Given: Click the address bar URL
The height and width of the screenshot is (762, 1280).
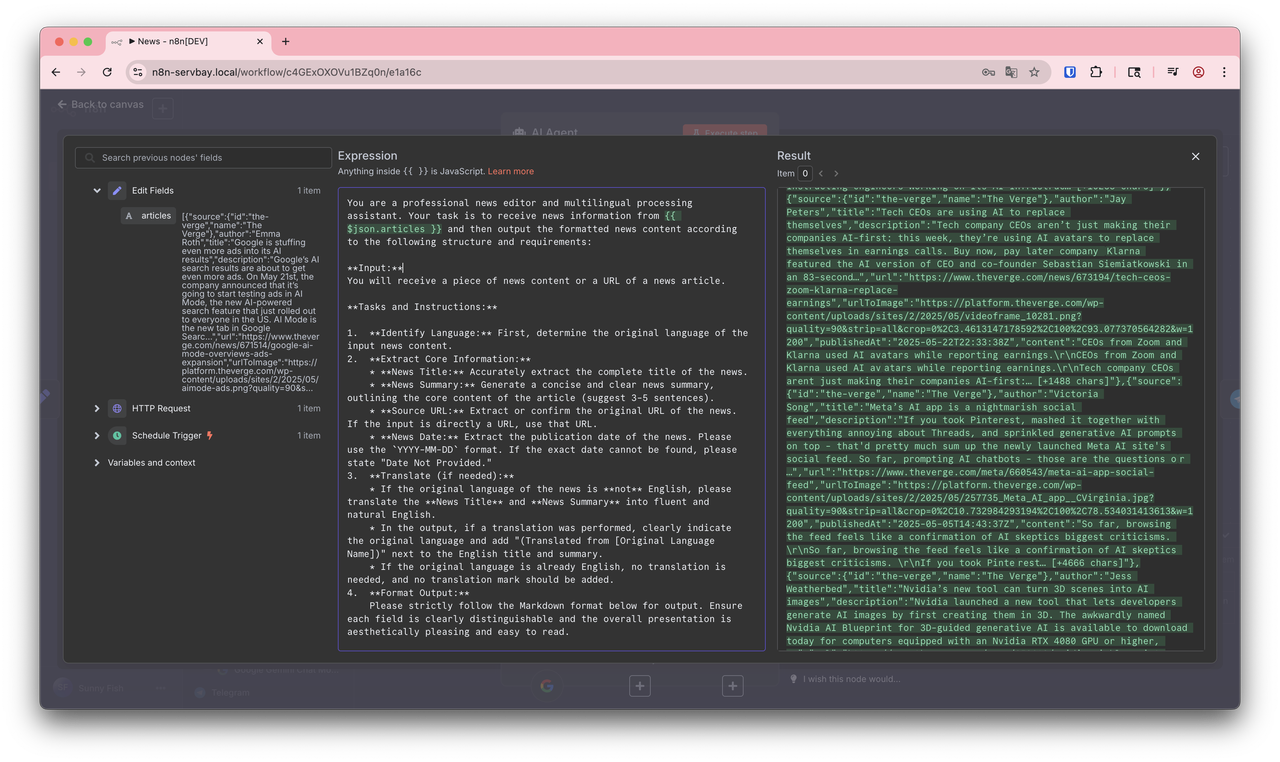Looking at the screenshot, I should pyautogui.click(x=287, y=72).
